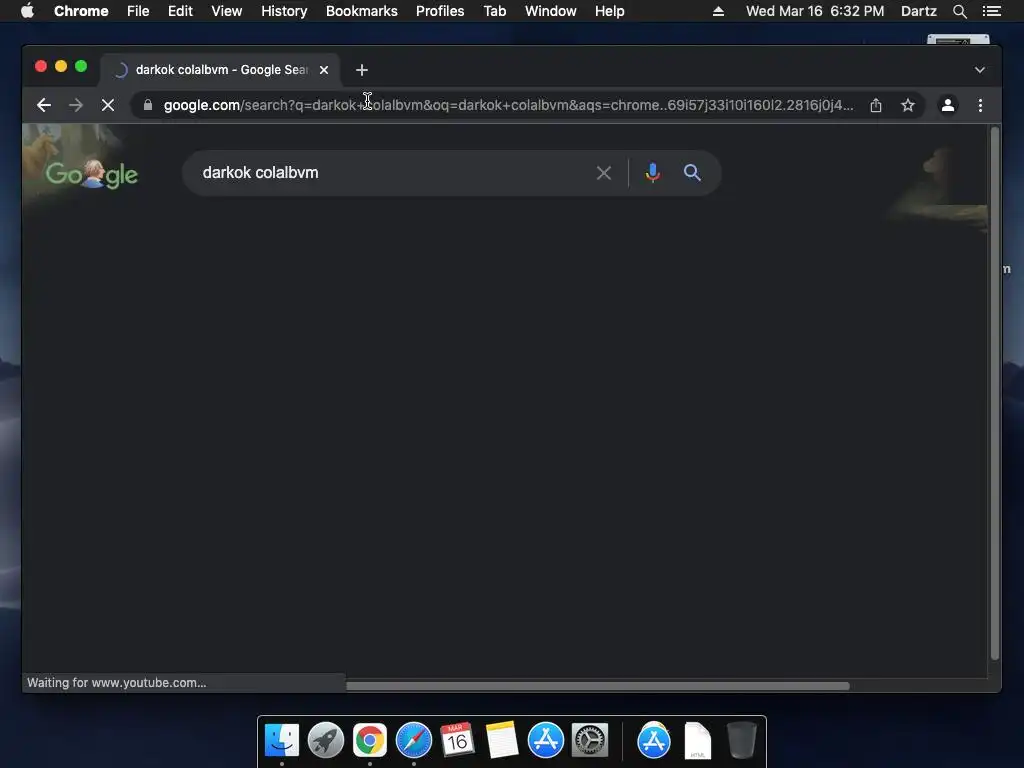Image resolution: width=1024 pixels, height=768 pixels.
Task: Start voice search with the microphone
Action: coord(652,173)
